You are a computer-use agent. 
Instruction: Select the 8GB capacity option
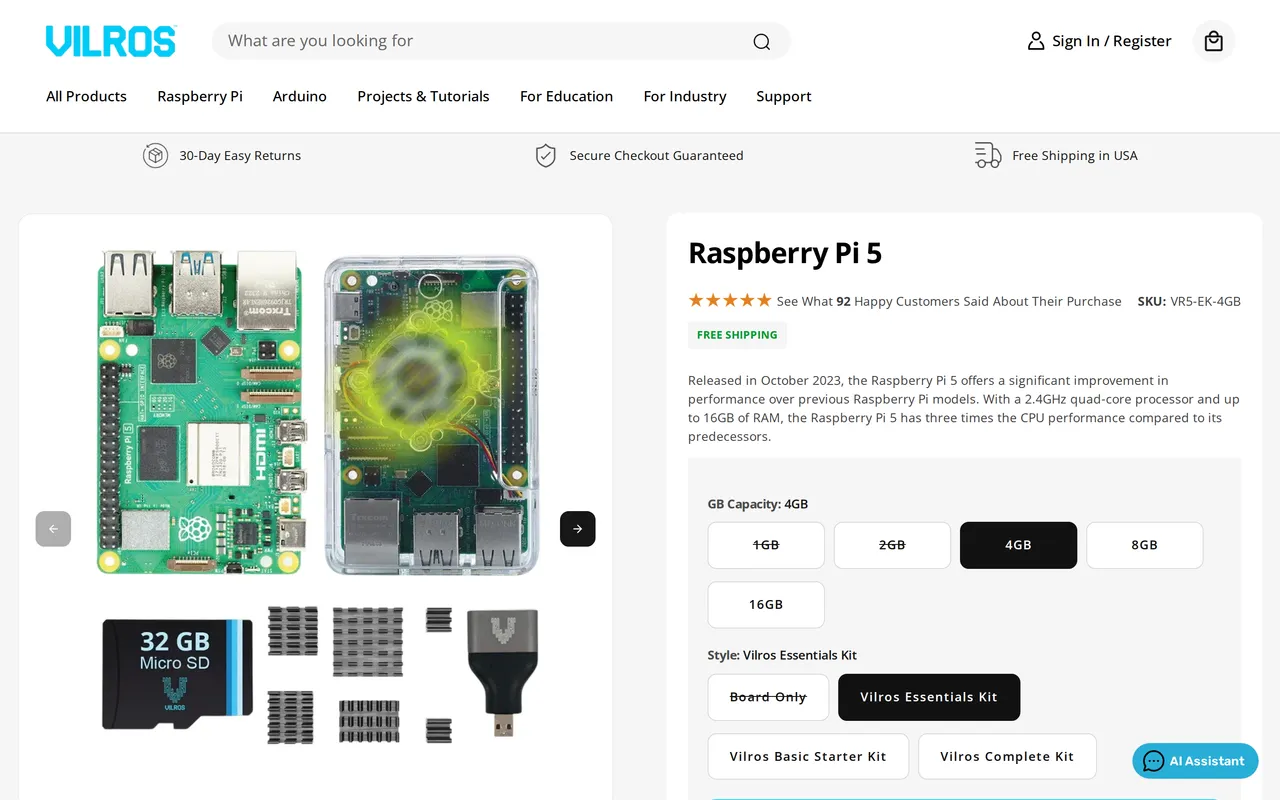[x=1144, y=545]
